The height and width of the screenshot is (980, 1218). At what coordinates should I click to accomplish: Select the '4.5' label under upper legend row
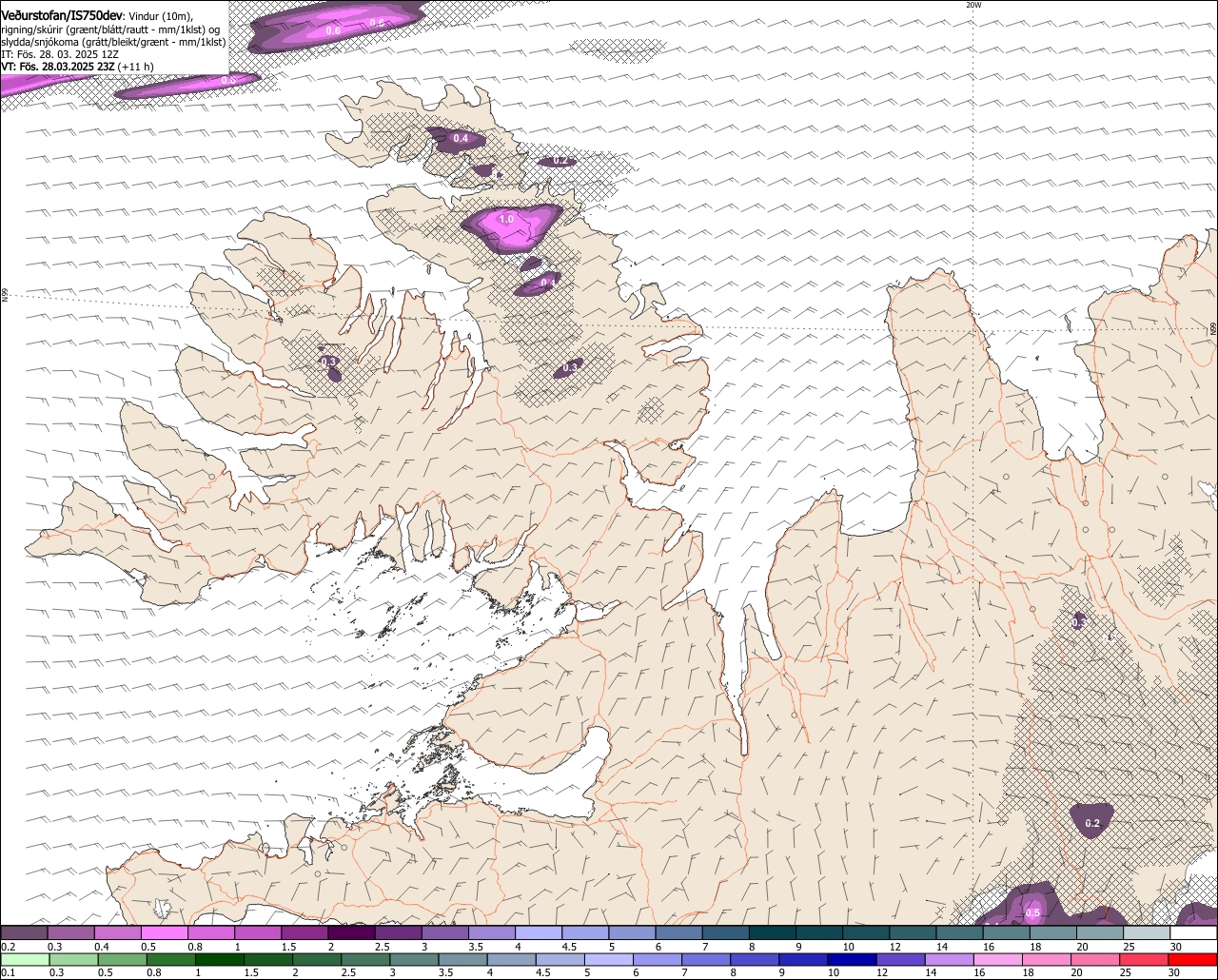pos(569,948)
